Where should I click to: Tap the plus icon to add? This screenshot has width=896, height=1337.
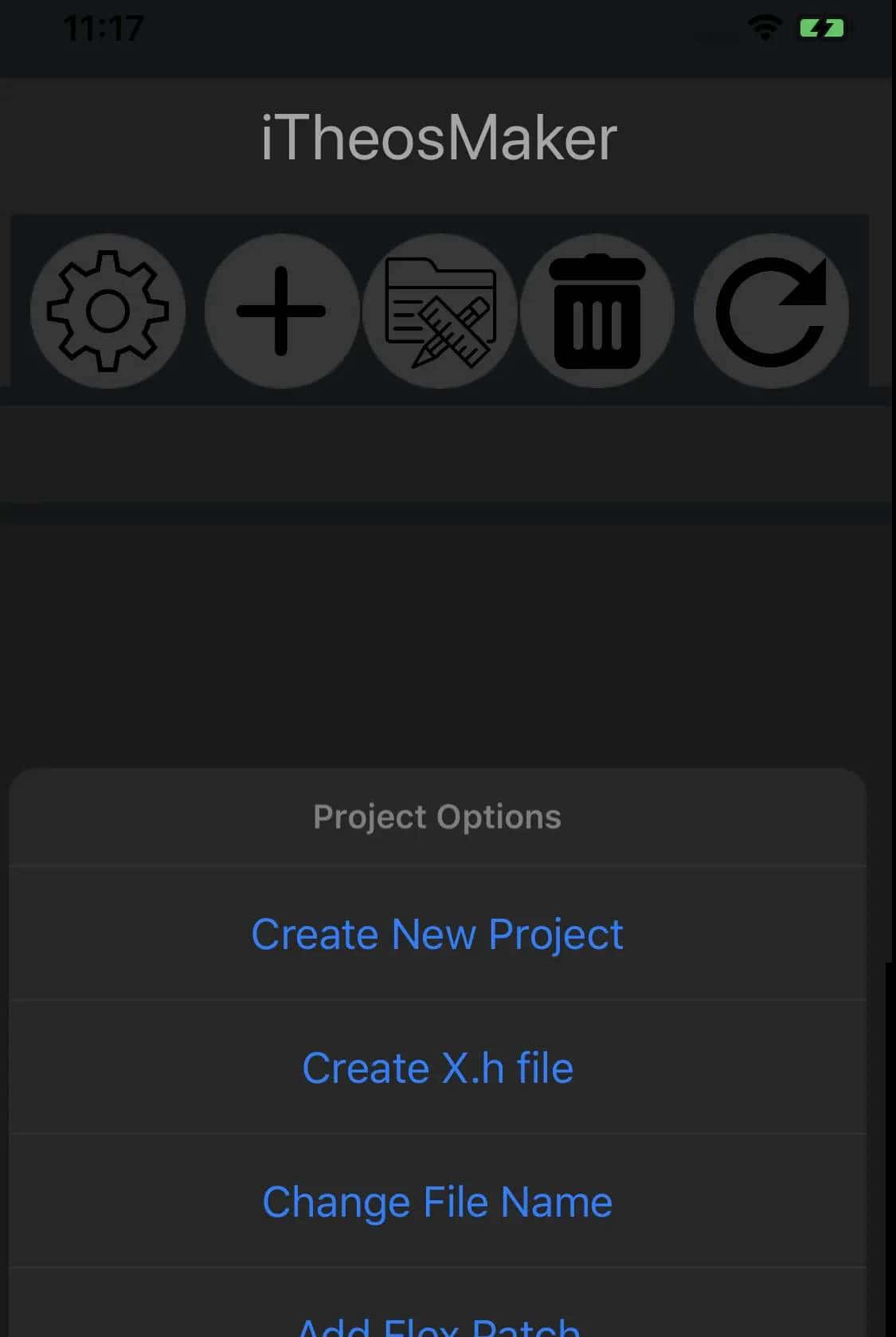tap(281, 311)
